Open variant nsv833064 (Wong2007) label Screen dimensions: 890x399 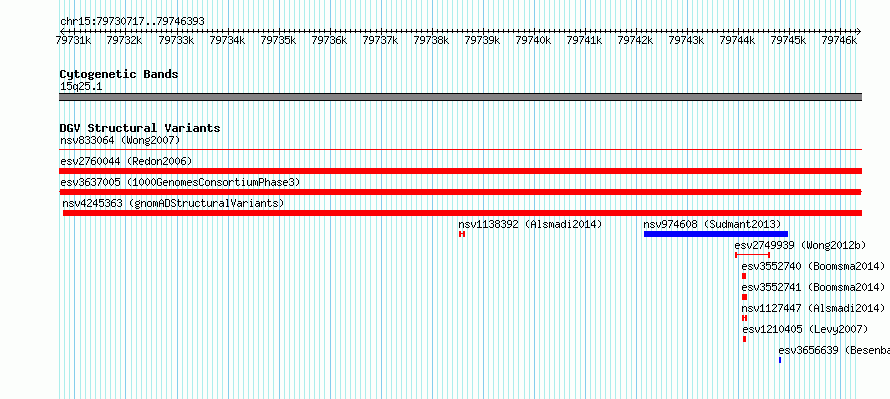(x=120, y=140)
